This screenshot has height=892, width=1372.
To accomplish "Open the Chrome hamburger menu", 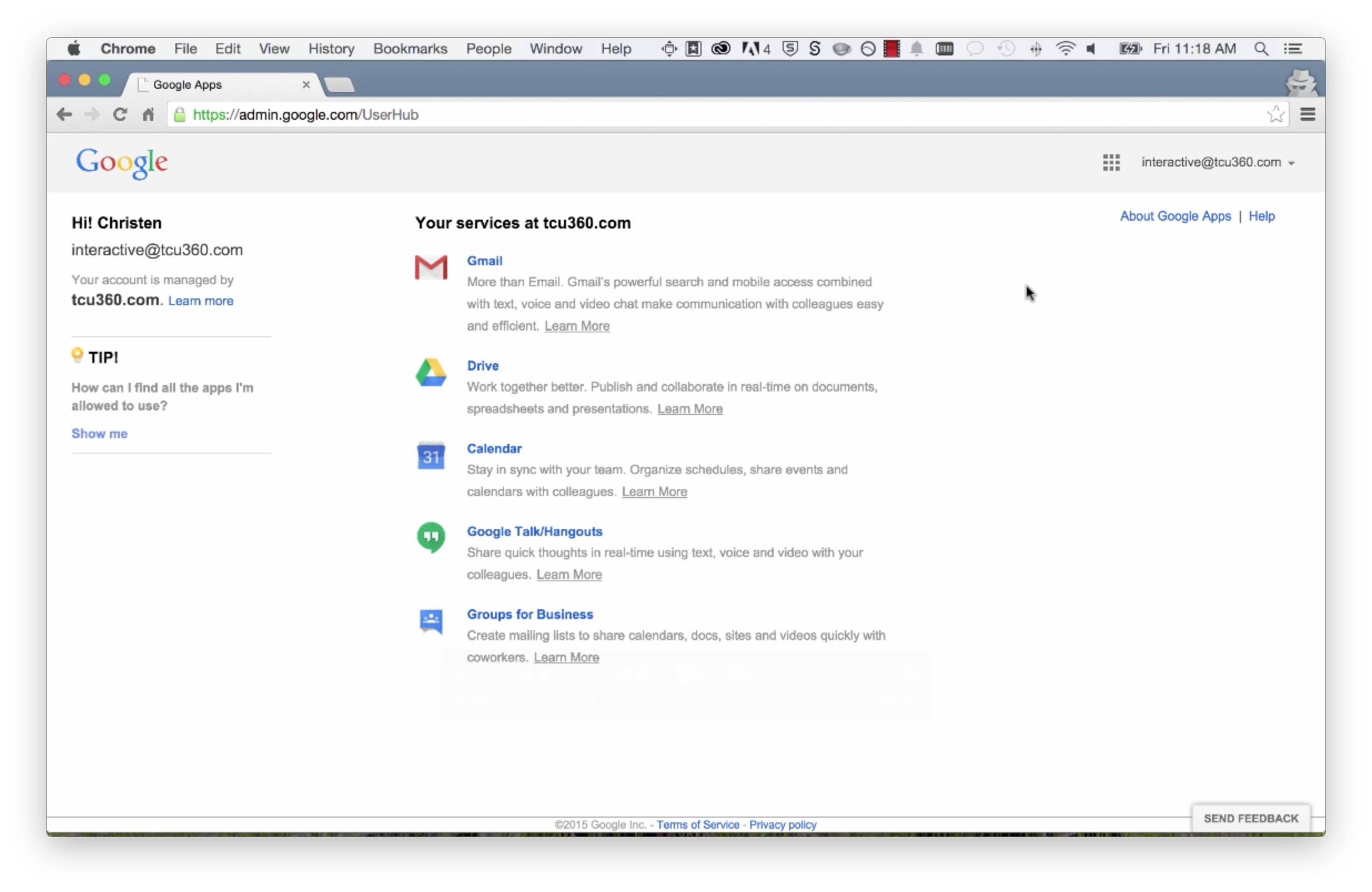I will pyautogui.click(x=1308, y=115).
